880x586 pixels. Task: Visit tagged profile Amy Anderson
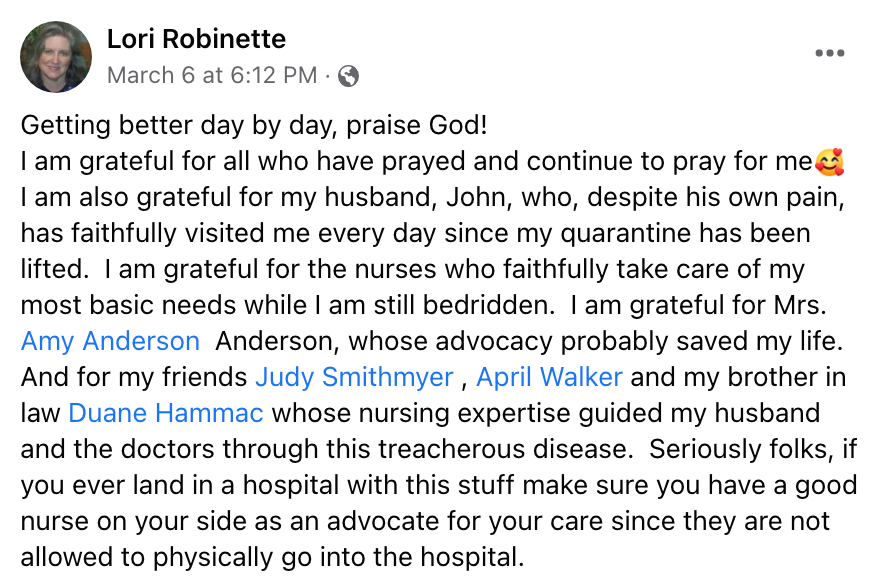(110, 341)
